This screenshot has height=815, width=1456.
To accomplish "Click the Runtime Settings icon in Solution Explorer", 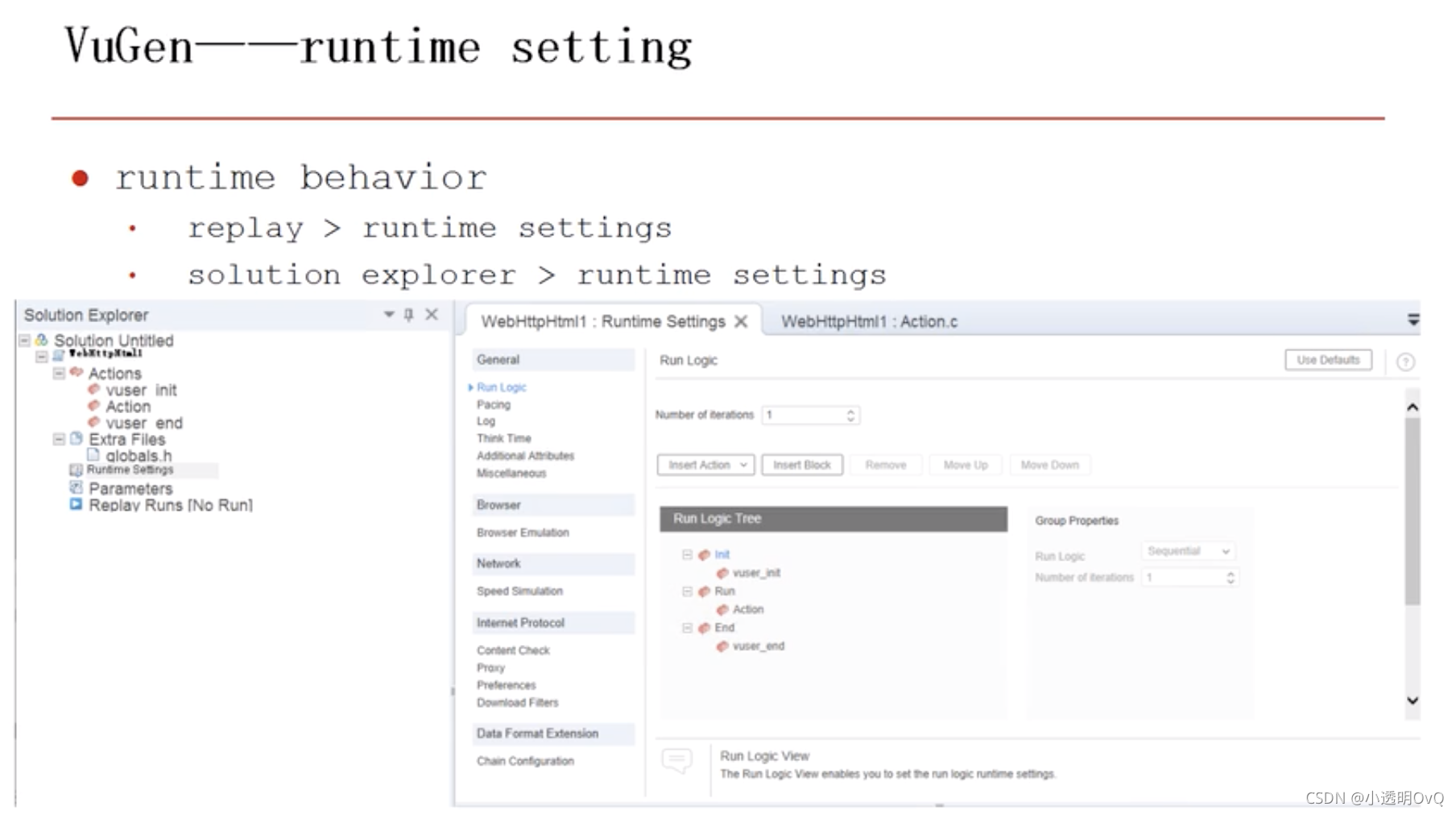I will pos(76,470).
